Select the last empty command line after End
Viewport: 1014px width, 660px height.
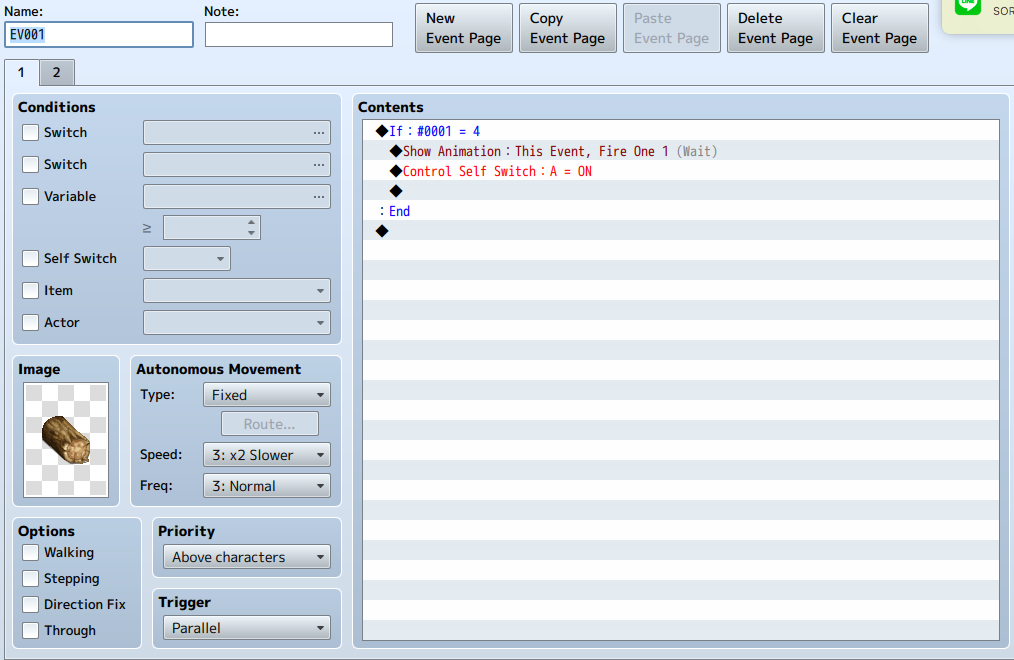tap(681, 231)
